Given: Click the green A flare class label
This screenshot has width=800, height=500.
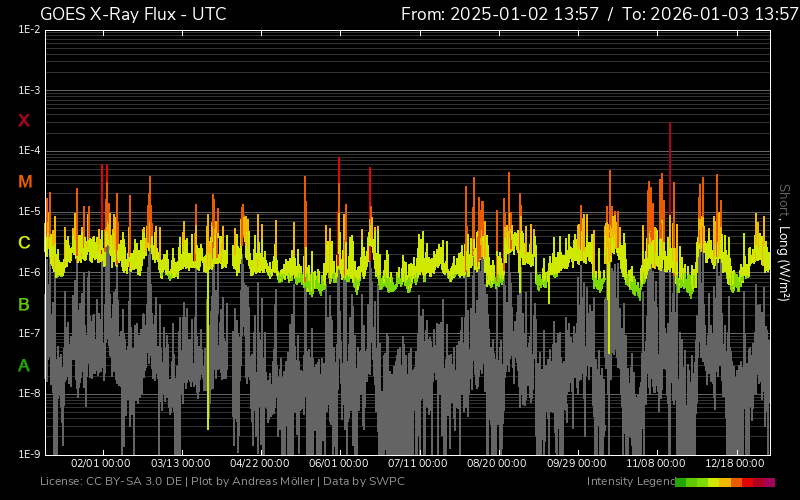Looking at the screenshot, I should (24, 366).
